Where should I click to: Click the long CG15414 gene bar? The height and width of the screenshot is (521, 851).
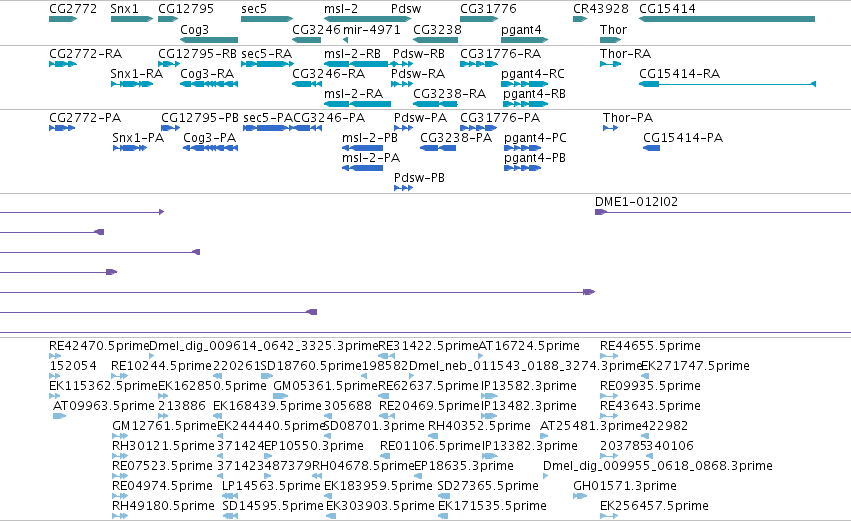(x=727, y=19)
